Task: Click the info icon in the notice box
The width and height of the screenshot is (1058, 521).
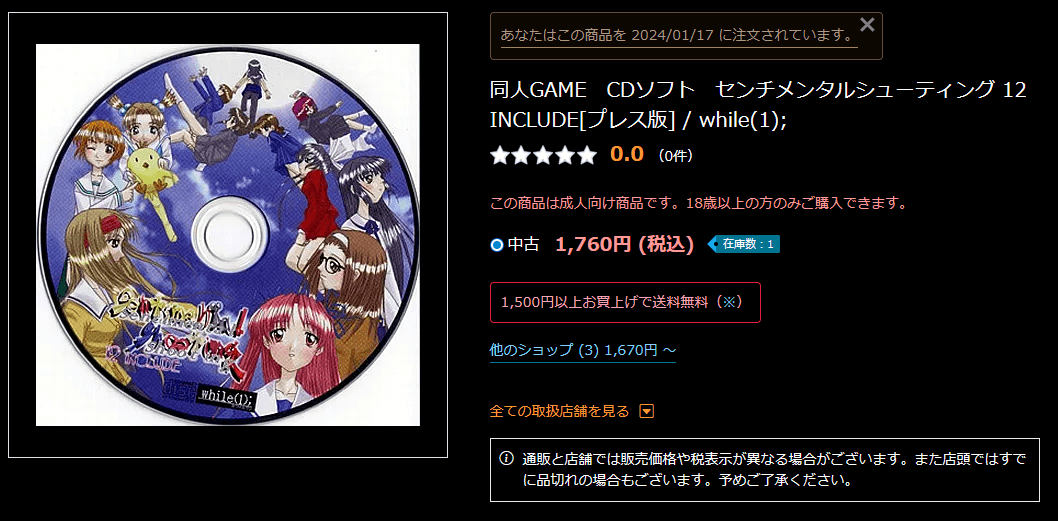Action: [506, 459]
